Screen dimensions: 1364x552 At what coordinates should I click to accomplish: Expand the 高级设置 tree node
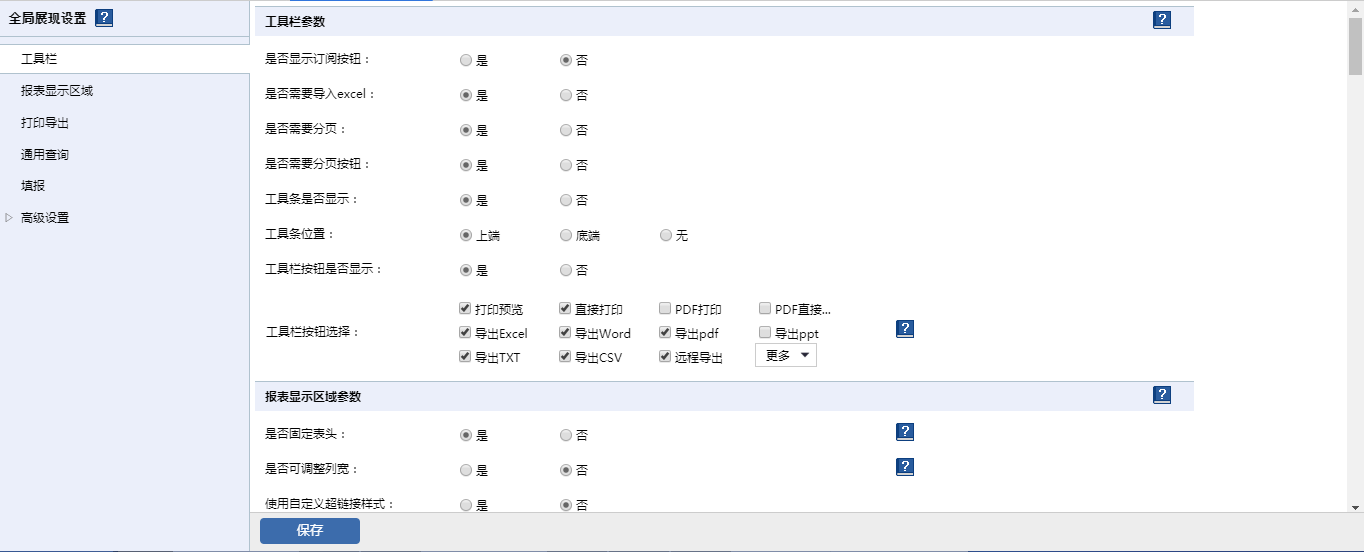pyautogui.click(x=10, y=218)
